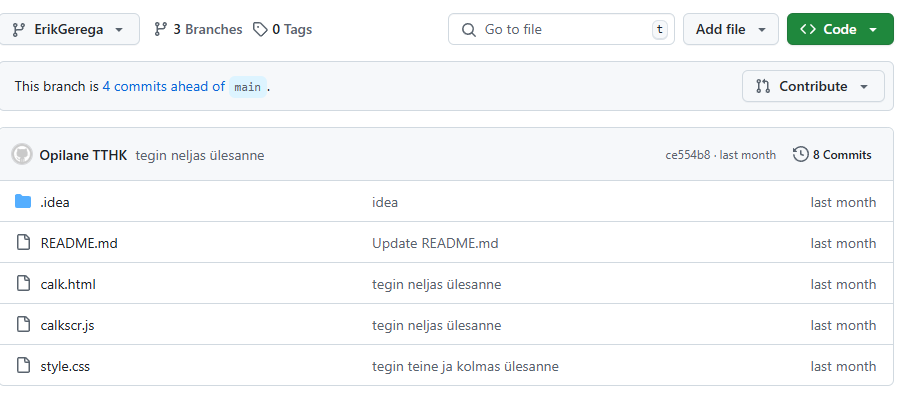Click last month timestamp in calkscr.js row
Image resolution: width=902 pixels, height=401 pixels.
coord(843,326)
